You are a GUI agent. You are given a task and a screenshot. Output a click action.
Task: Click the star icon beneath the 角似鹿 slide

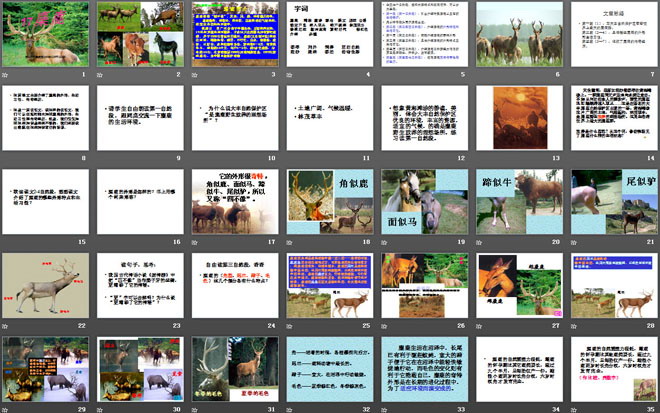click(289, 242)
